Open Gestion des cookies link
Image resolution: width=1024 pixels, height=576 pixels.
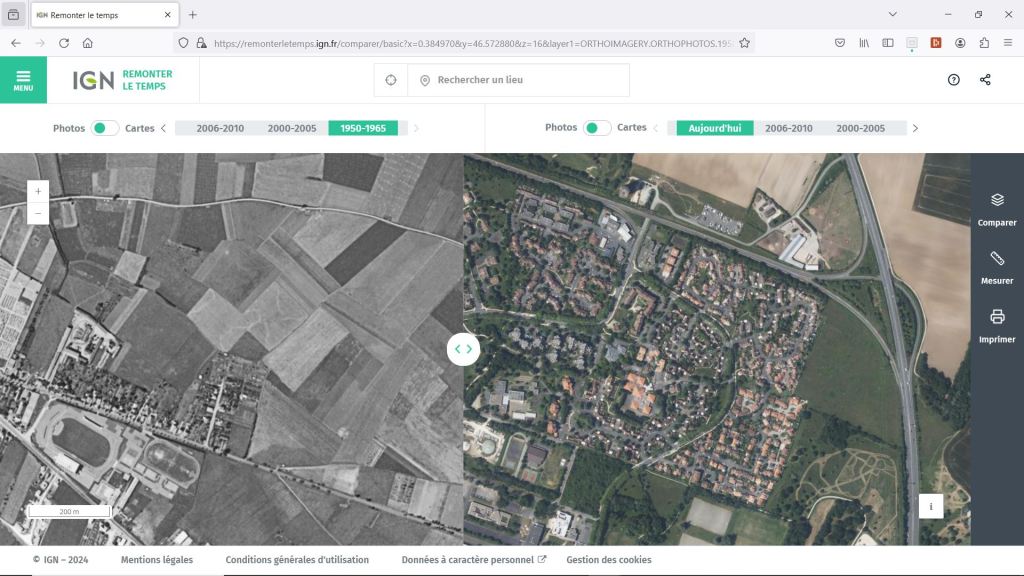point(608,560)
